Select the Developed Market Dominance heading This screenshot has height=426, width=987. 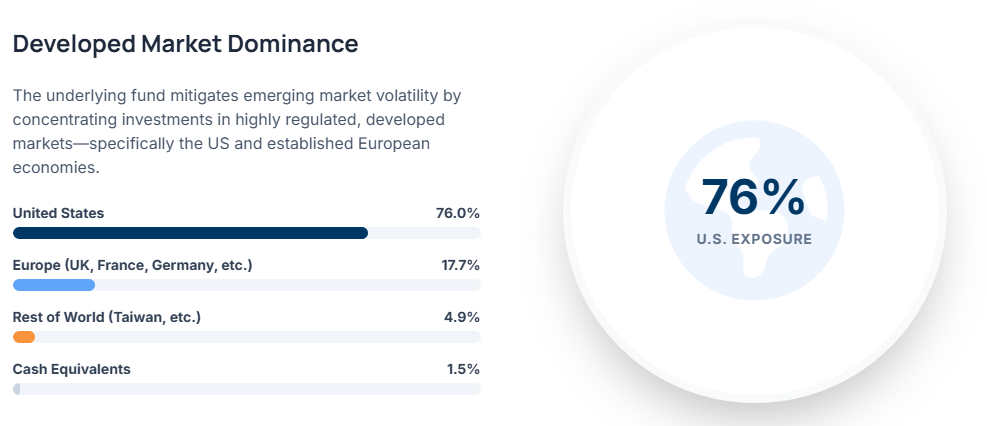(185, 44)
